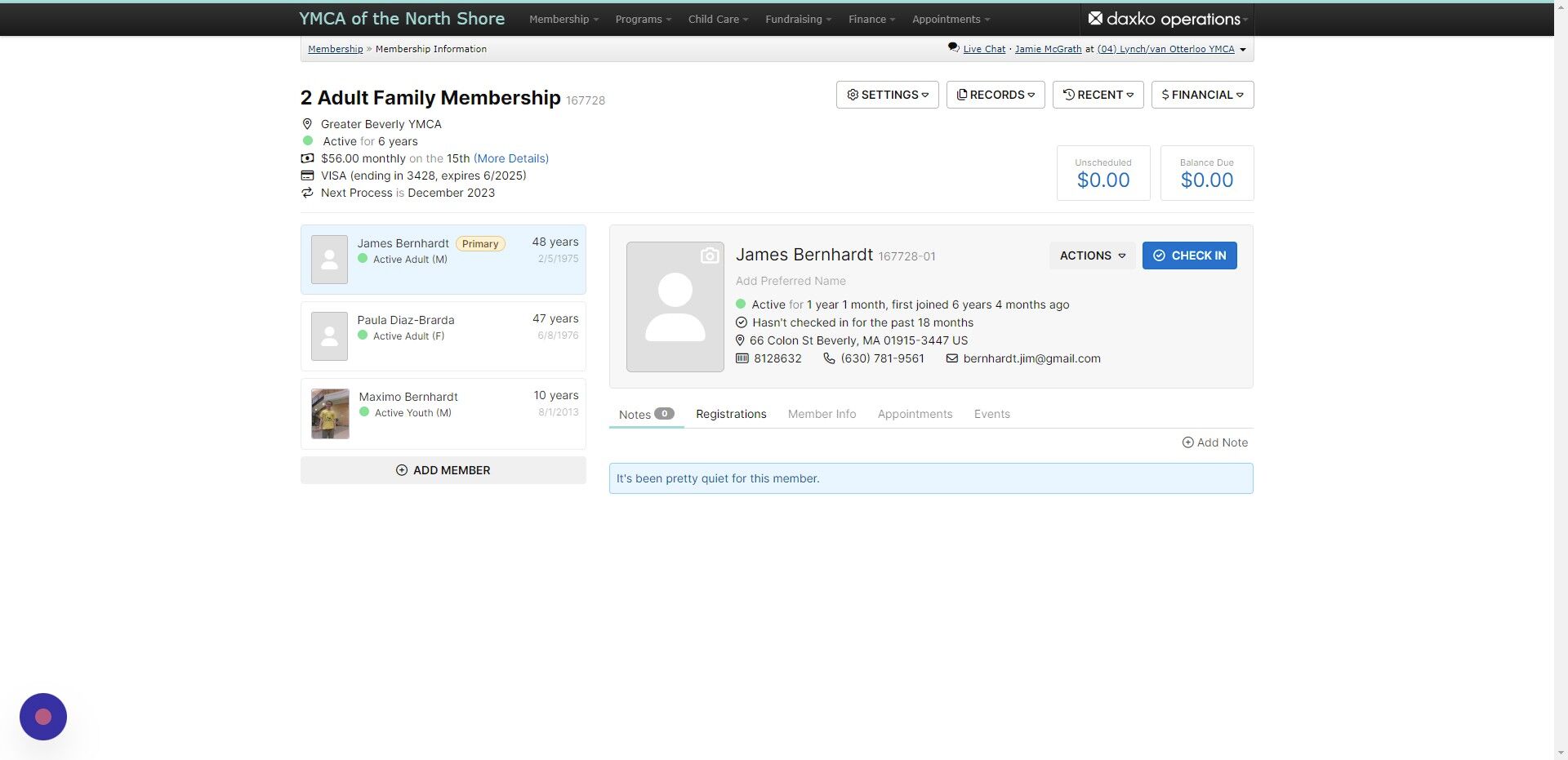
Task: Click the CHECK IN button
Action: point(1189,256)
